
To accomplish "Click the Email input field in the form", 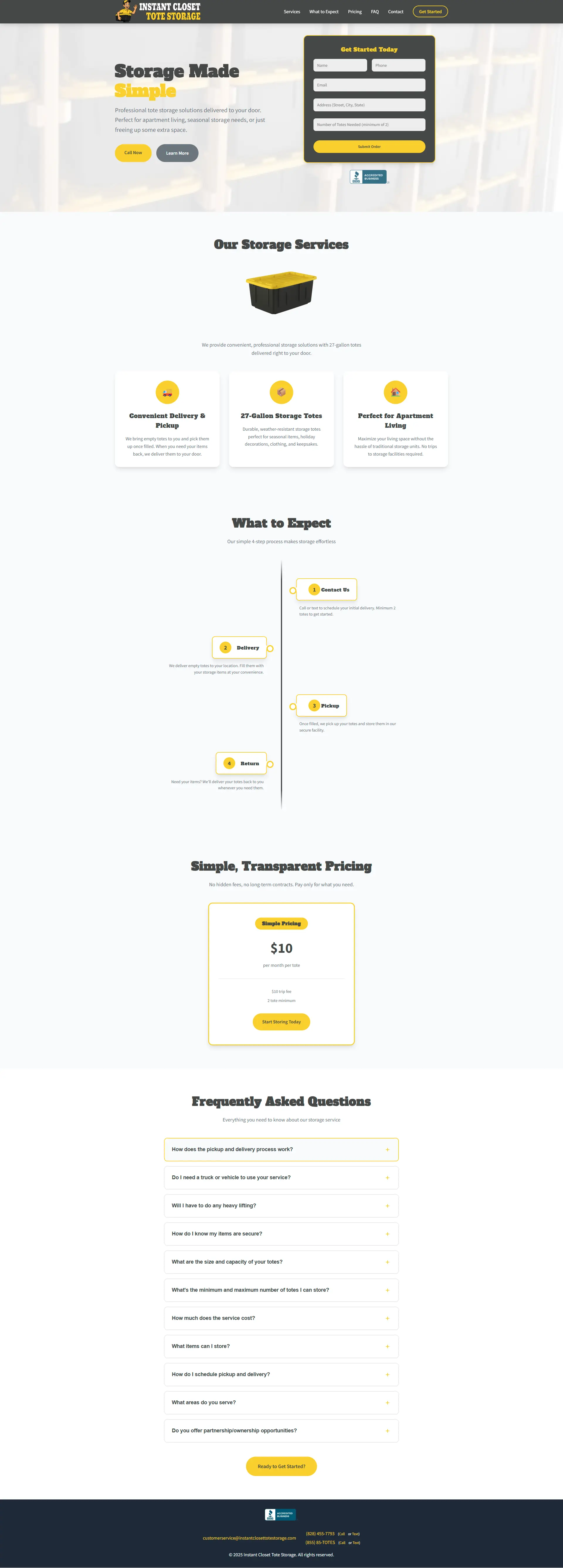I will [x=369, y=85].
